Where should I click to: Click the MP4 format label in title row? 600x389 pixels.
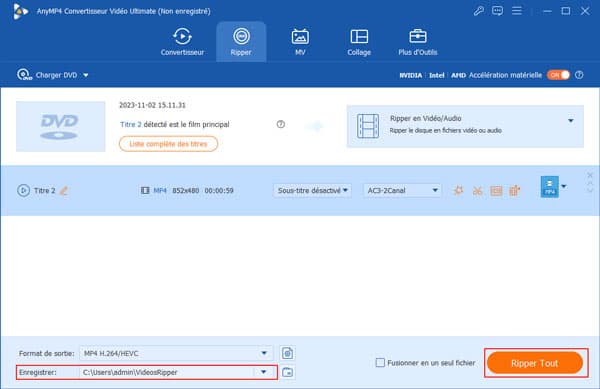tap(160, 190)
